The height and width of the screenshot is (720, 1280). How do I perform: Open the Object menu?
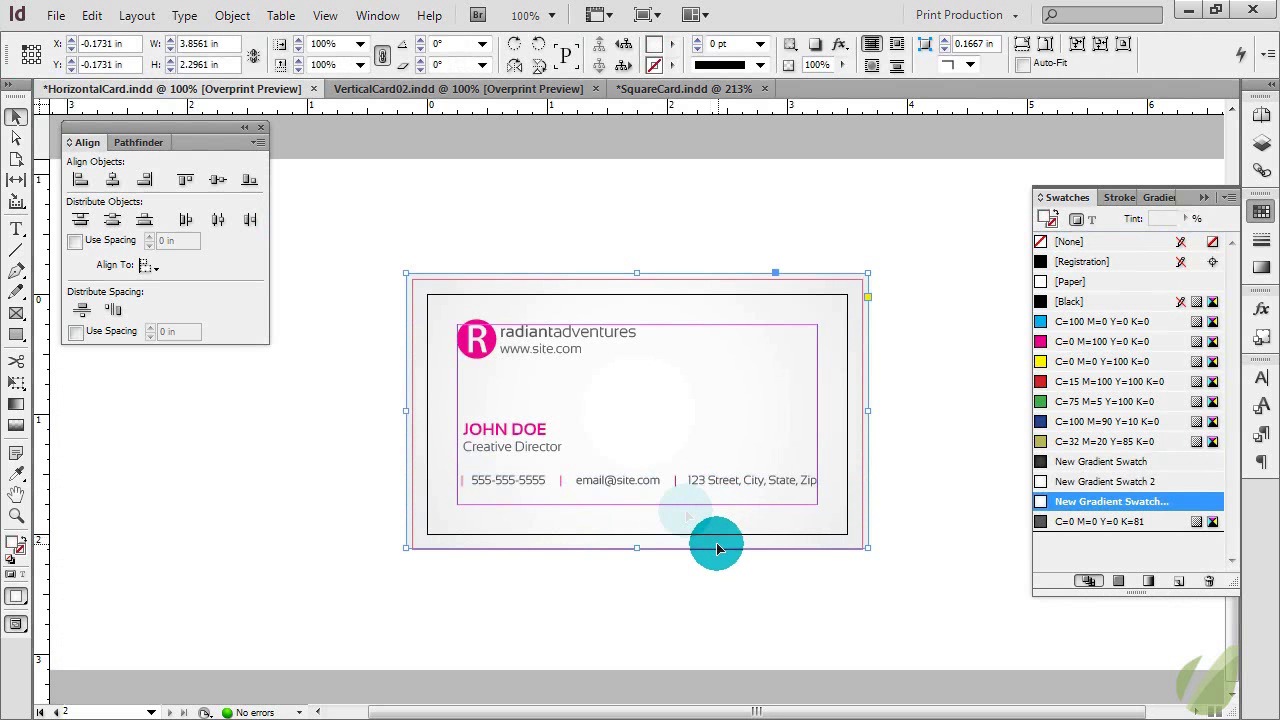[x=232, y=15]
